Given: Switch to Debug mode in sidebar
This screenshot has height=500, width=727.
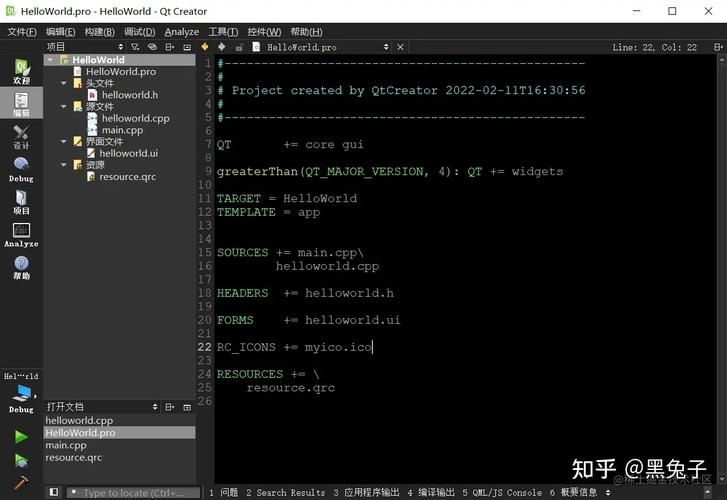Looking at the screenshot, I should click(x=21, y=169).
